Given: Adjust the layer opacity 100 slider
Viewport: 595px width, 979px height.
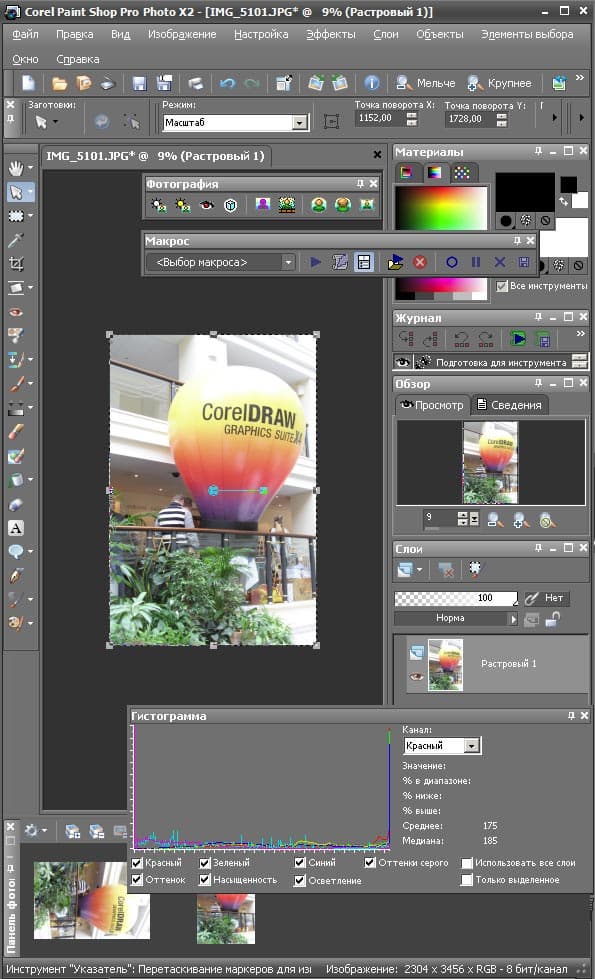Looking at the screenshot, I should click(456, 598).
